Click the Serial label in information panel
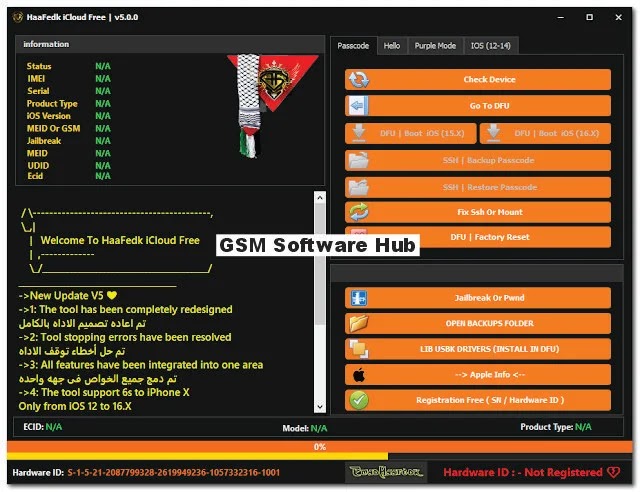Viewport: 640px width, 492px height. (38, 91)
